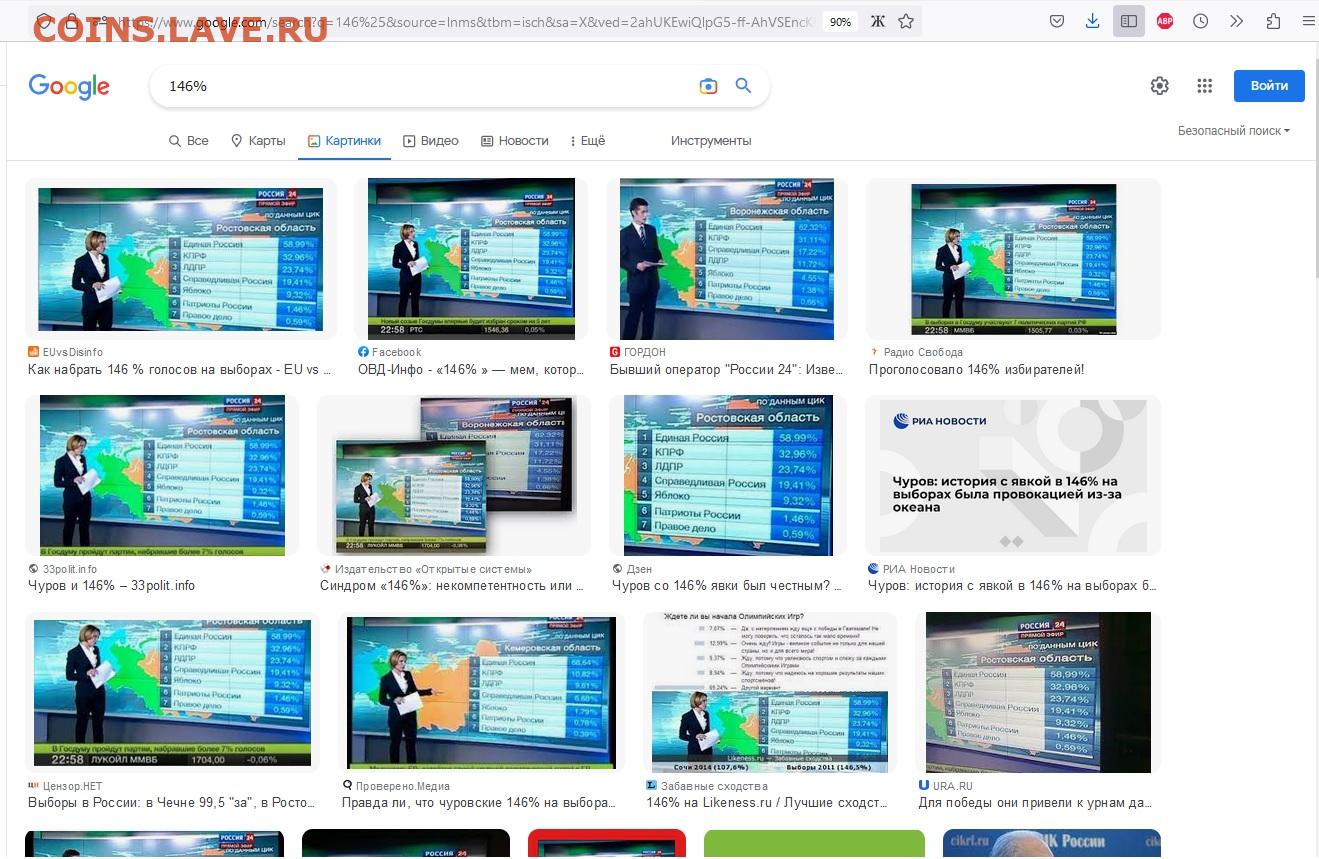This screenshot has height=859, width=1319.
Task: Open Радио Свобода image thumbnail
Action: (1013, 259)
